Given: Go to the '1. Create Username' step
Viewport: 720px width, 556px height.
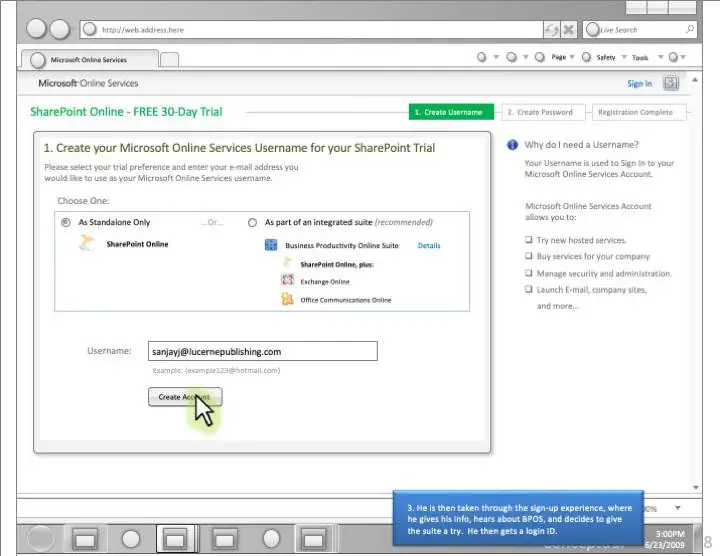Looking at the screenshot, I should (451, 112).
